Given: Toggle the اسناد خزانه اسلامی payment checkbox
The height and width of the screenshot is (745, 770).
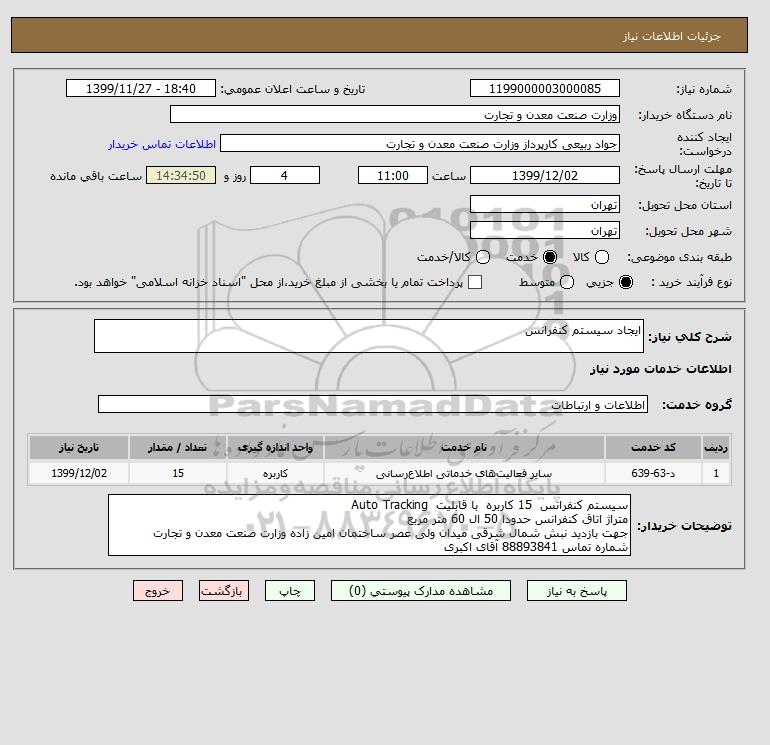Looking at the screenshot, I should 475,282.
